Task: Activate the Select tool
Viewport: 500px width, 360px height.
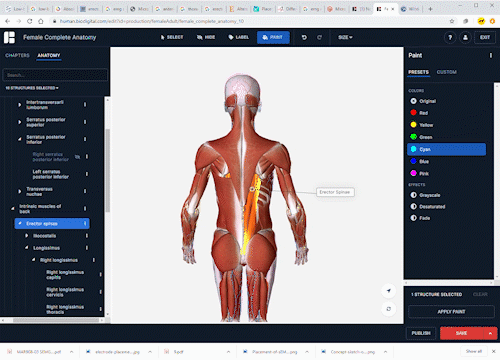Action: pos(172,37)
